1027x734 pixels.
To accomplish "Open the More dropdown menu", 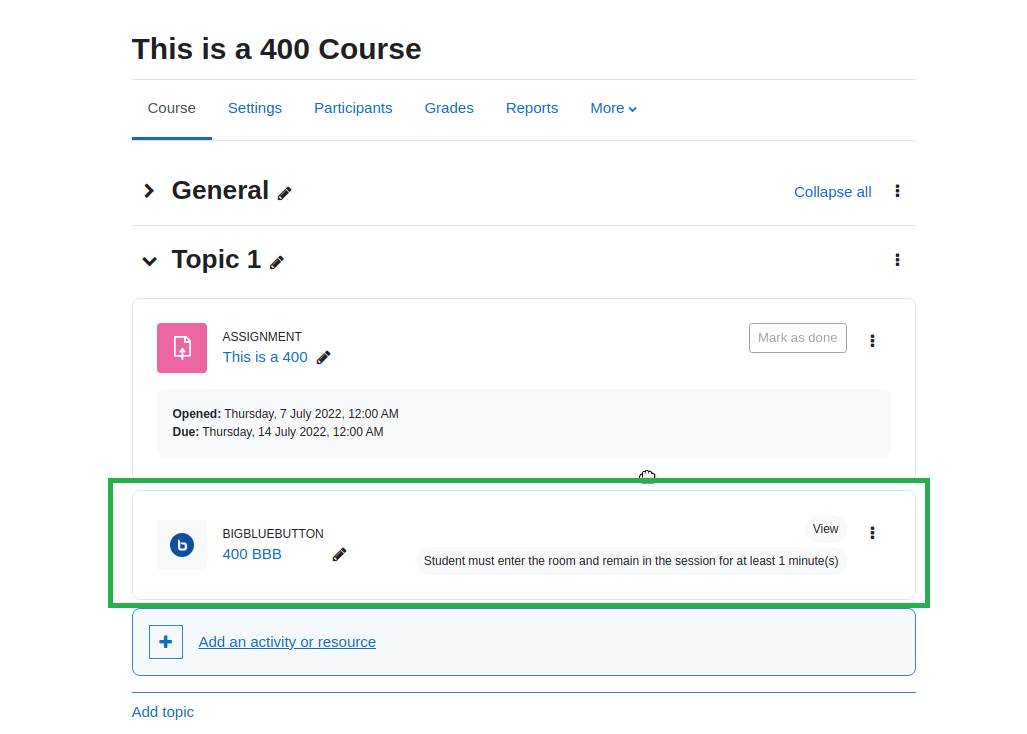I will click(614, 109).
